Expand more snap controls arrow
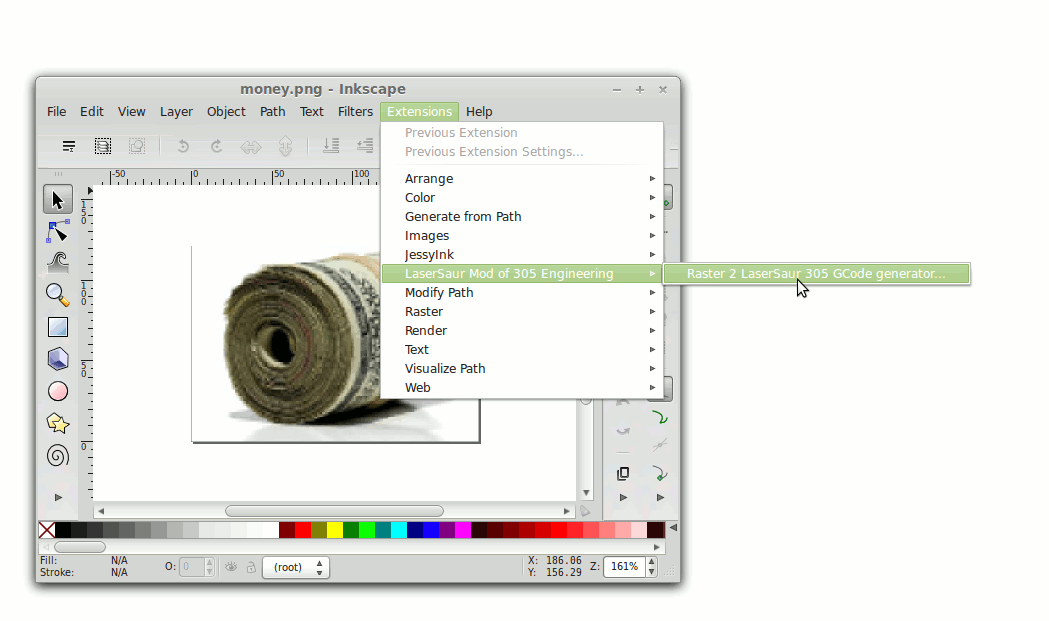 click(x=660, y=497)
